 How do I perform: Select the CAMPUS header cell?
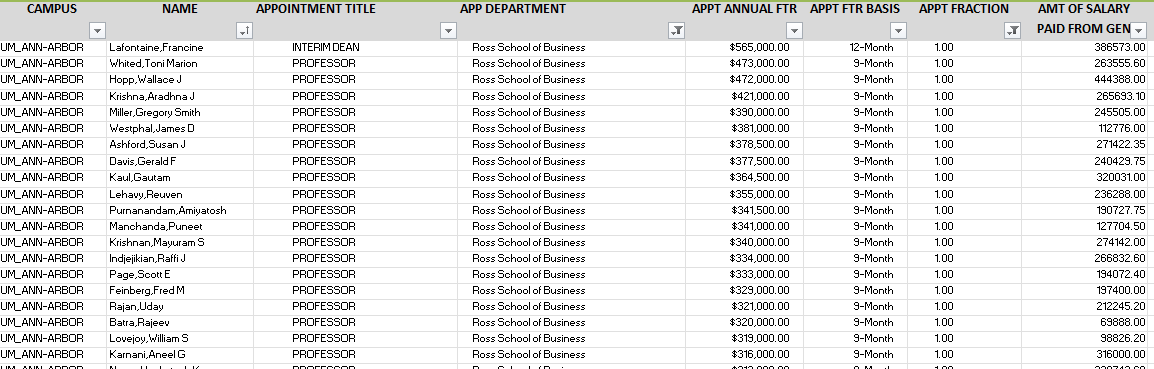pyautogui.click(x=53, y=21)
